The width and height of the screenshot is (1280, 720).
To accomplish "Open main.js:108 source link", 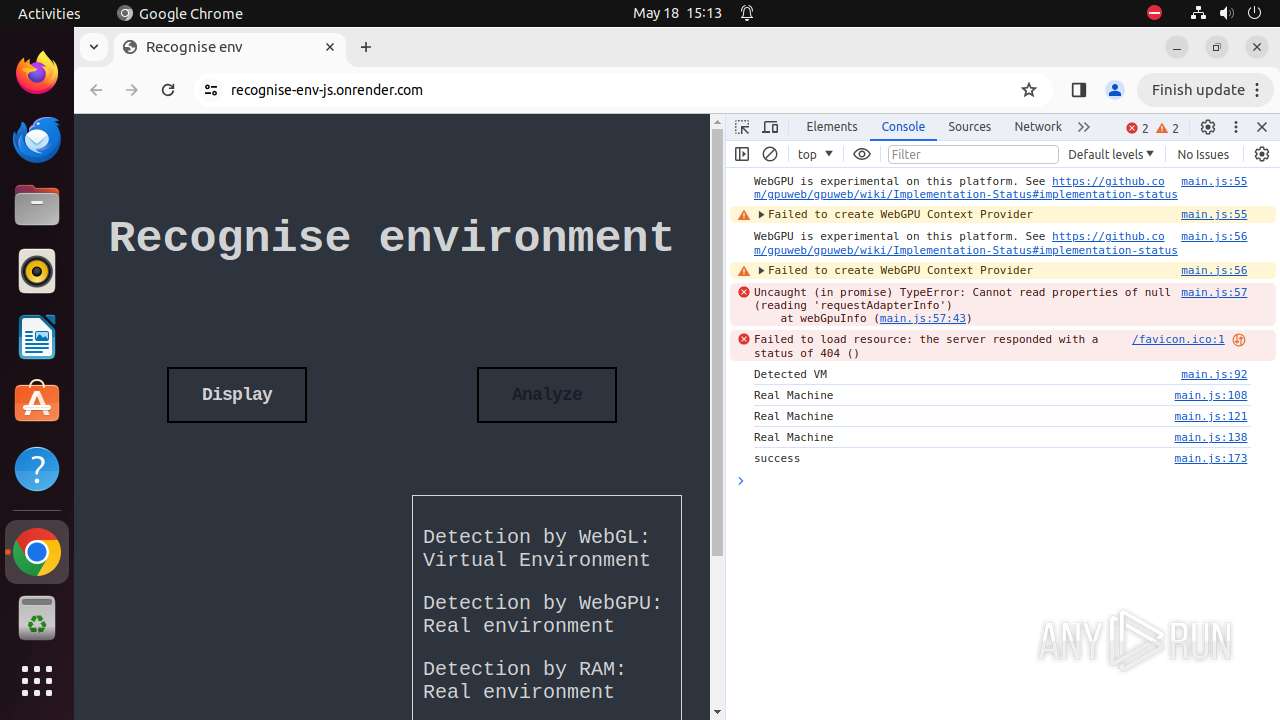I will pyautogui.click(x=1211, y=395).
